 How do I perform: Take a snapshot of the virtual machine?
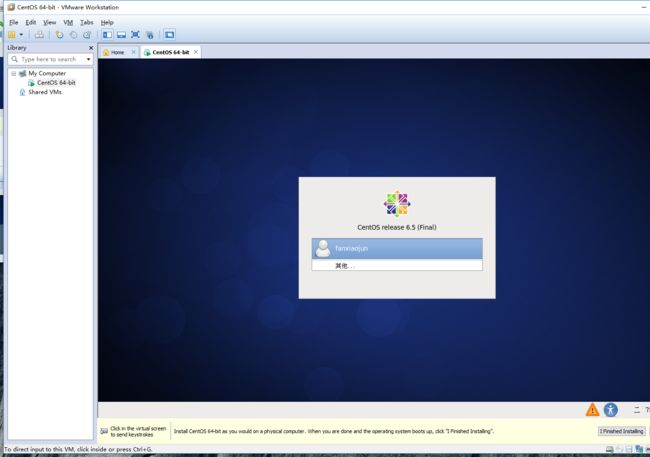(59, 34)
